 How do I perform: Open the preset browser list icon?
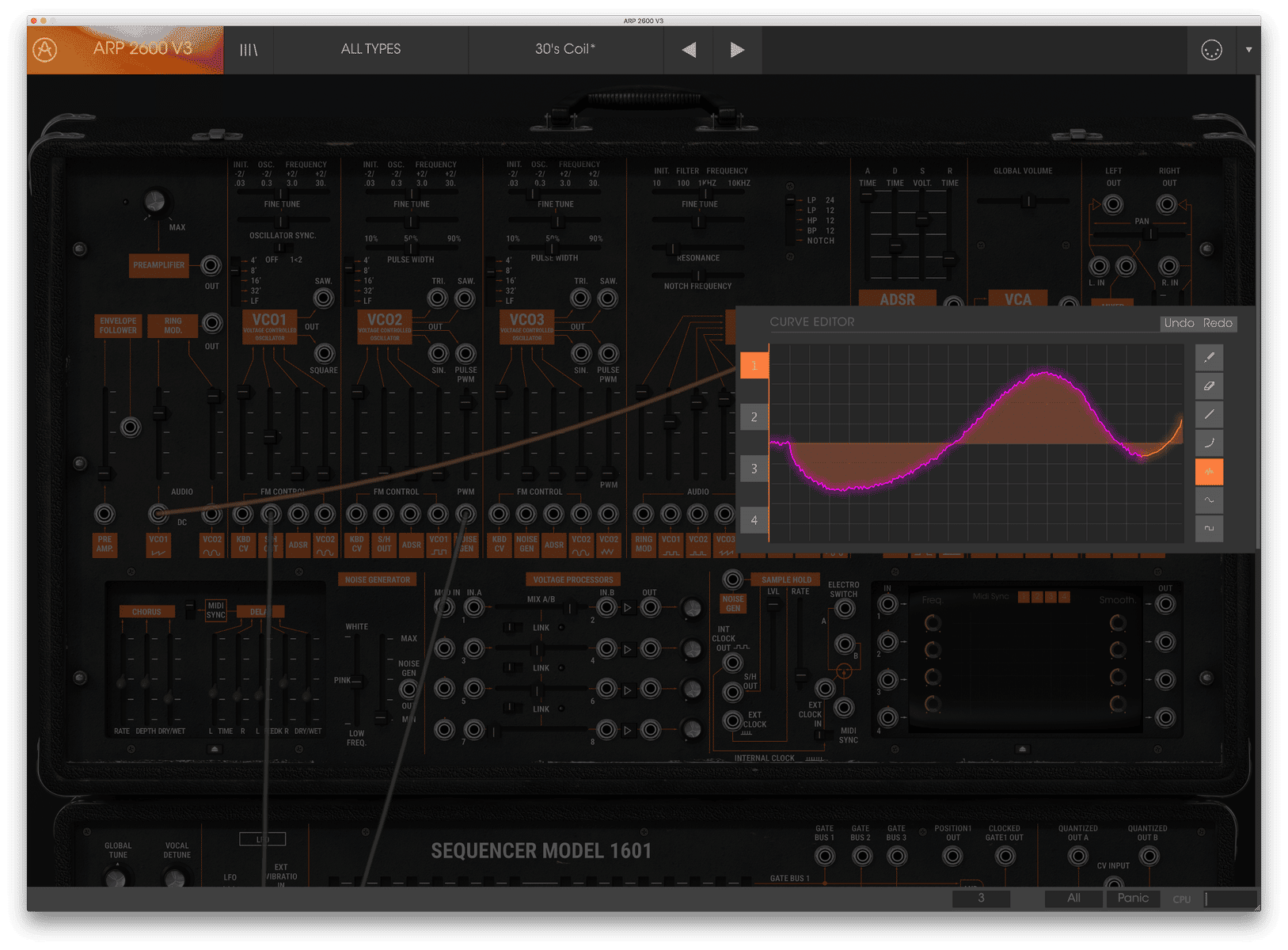(x=249, y=49)
